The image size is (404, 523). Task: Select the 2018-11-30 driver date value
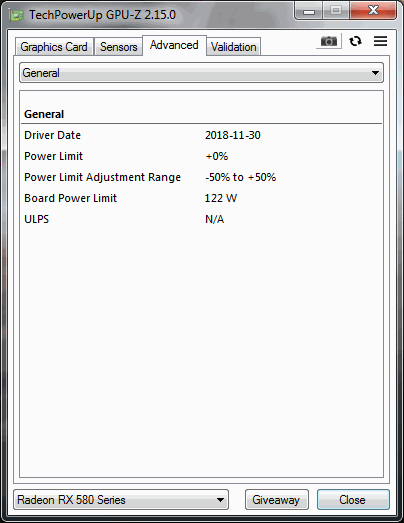(233, 135)
